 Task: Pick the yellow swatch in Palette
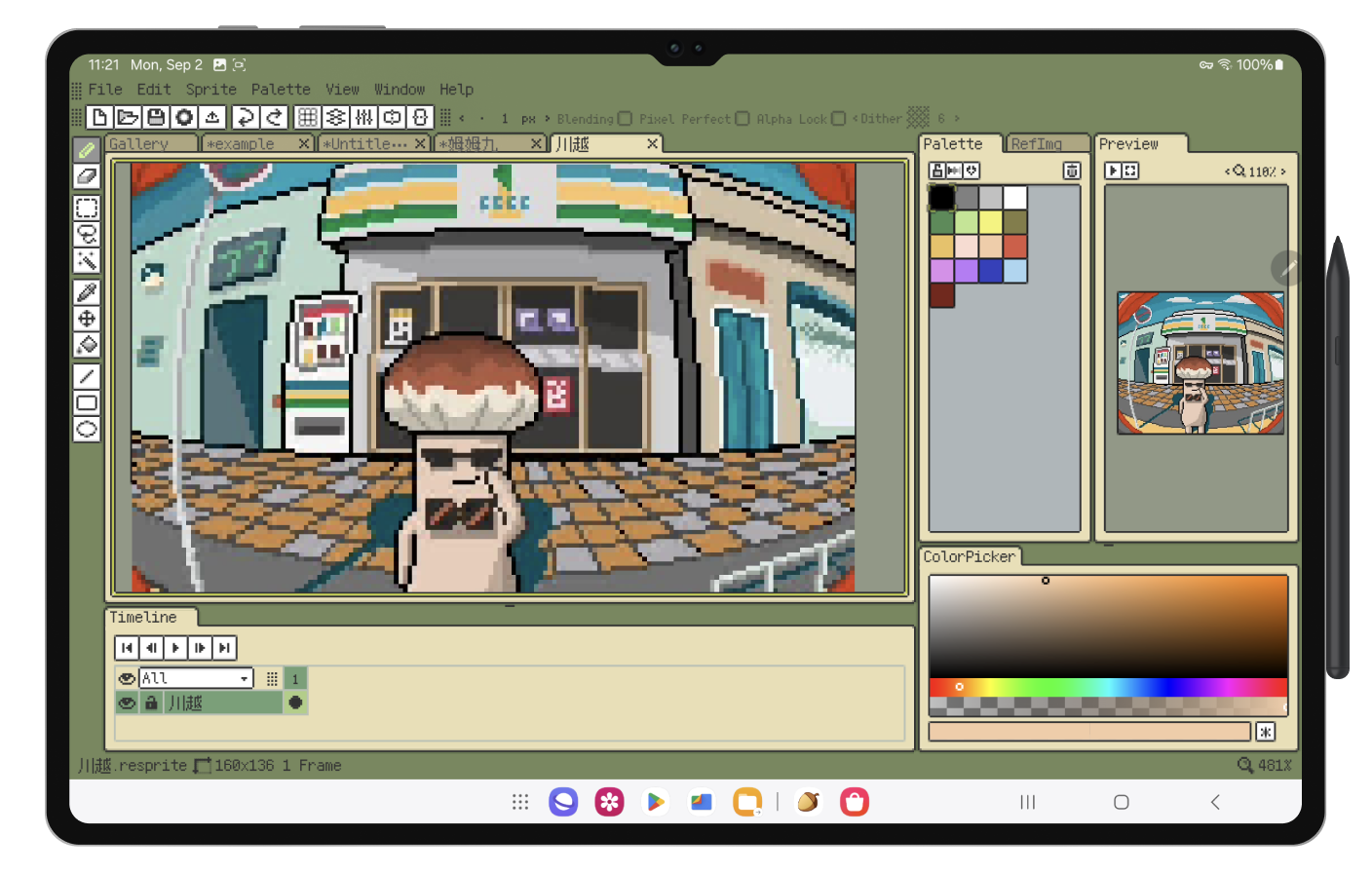991,222
